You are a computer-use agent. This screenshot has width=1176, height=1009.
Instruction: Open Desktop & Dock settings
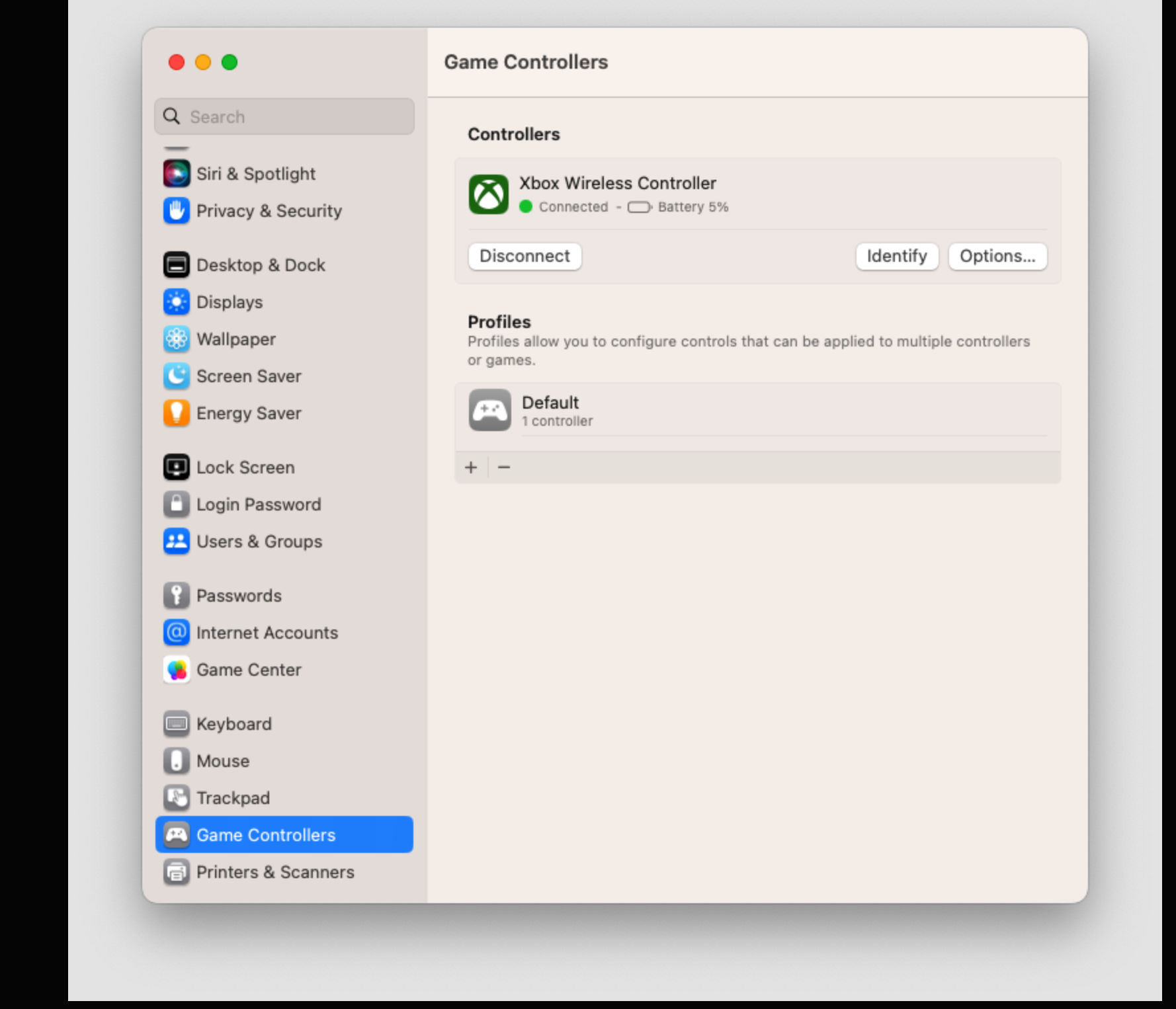[x=284, y=265]
